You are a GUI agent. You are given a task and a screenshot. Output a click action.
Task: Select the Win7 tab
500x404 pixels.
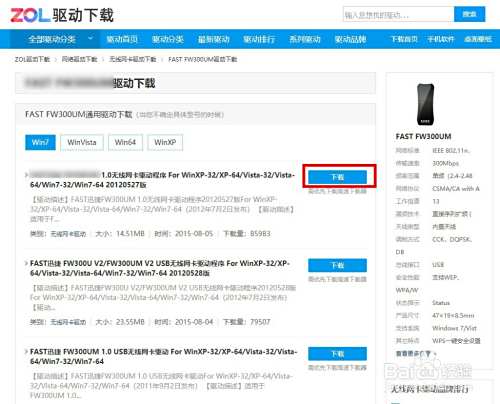(40, 142)
